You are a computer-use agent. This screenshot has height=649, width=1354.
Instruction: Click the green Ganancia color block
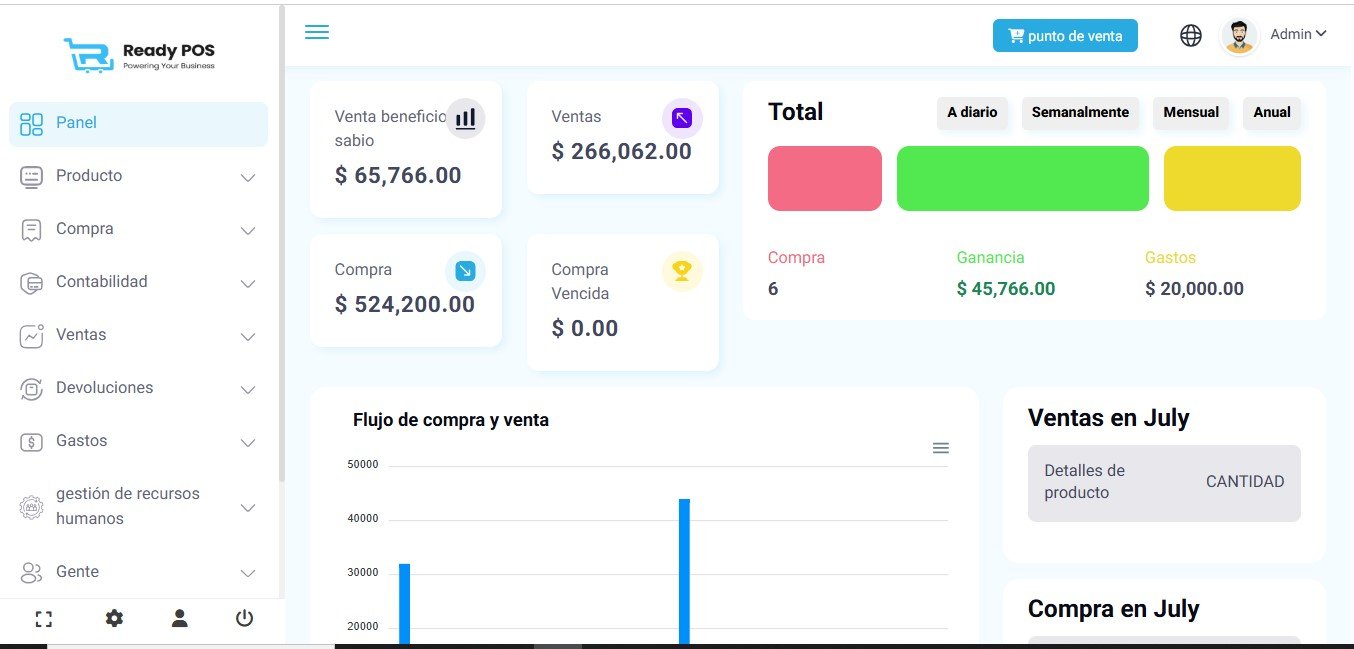click(x=1022, y=178)
